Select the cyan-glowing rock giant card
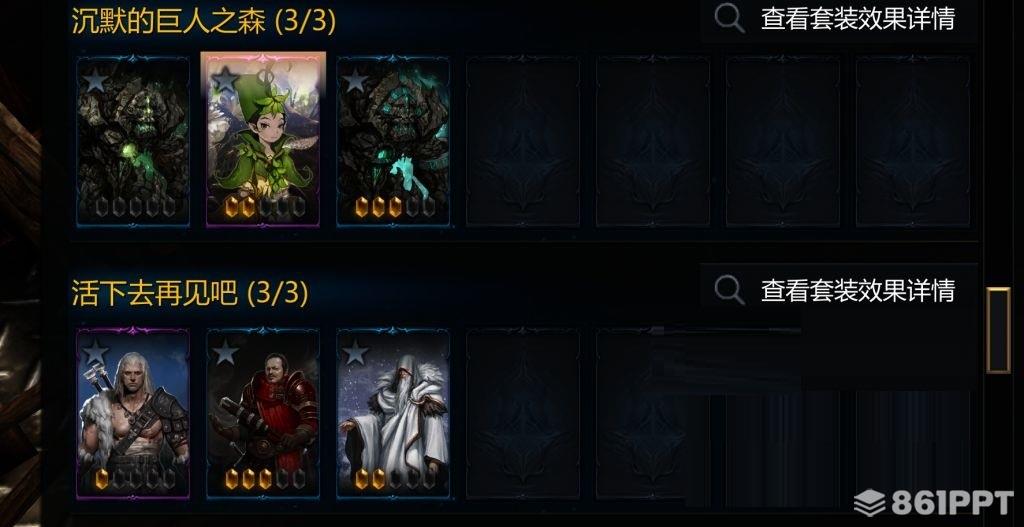The image size is (1024, 527). 393,141
